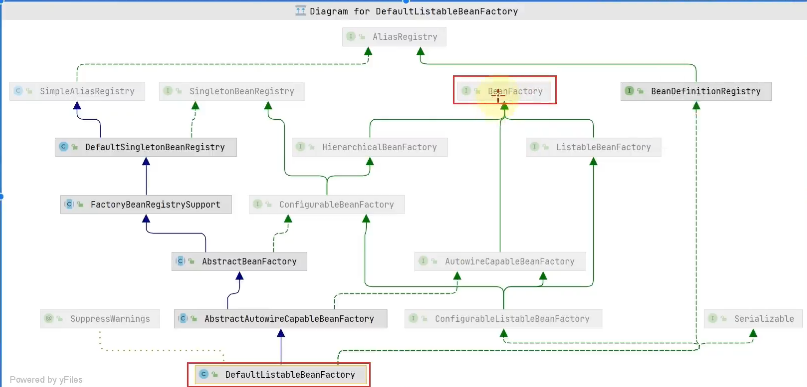Click the visibility icon on ListableBeanFactory node
This screenshot has height=387, width=807.
pos(546,147)
